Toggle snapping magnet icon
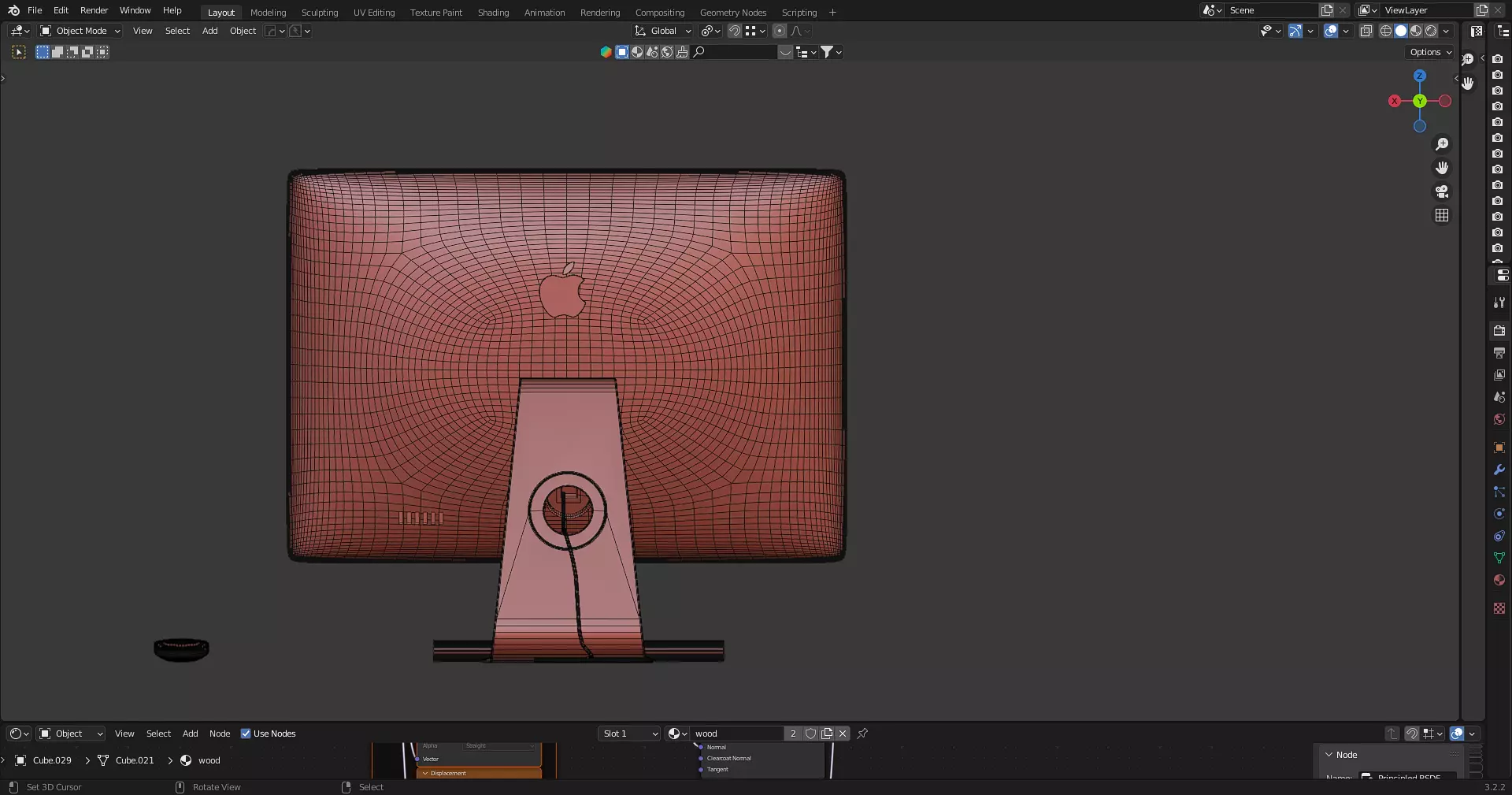Image resolution: width=1512 pixels, height=795 pixels. 734,31
